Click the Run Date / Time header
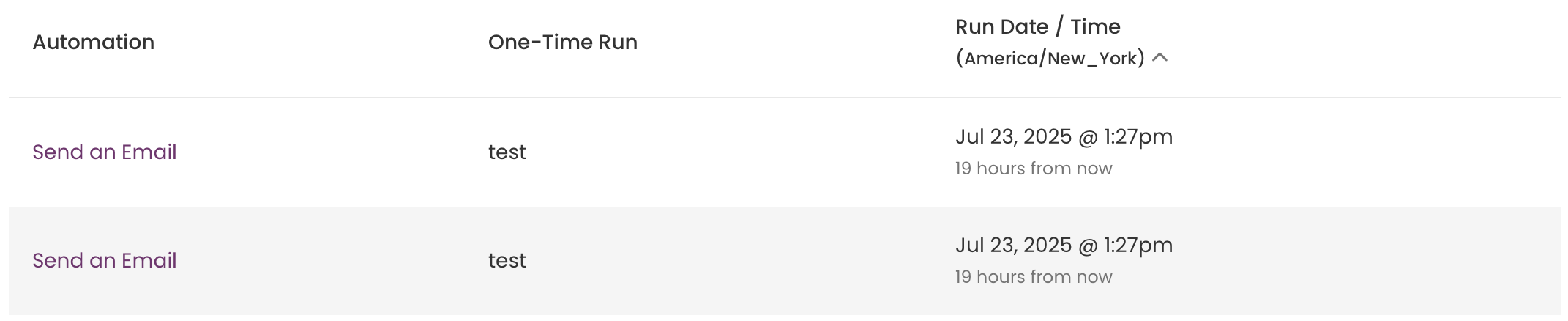 (1038, 27)
